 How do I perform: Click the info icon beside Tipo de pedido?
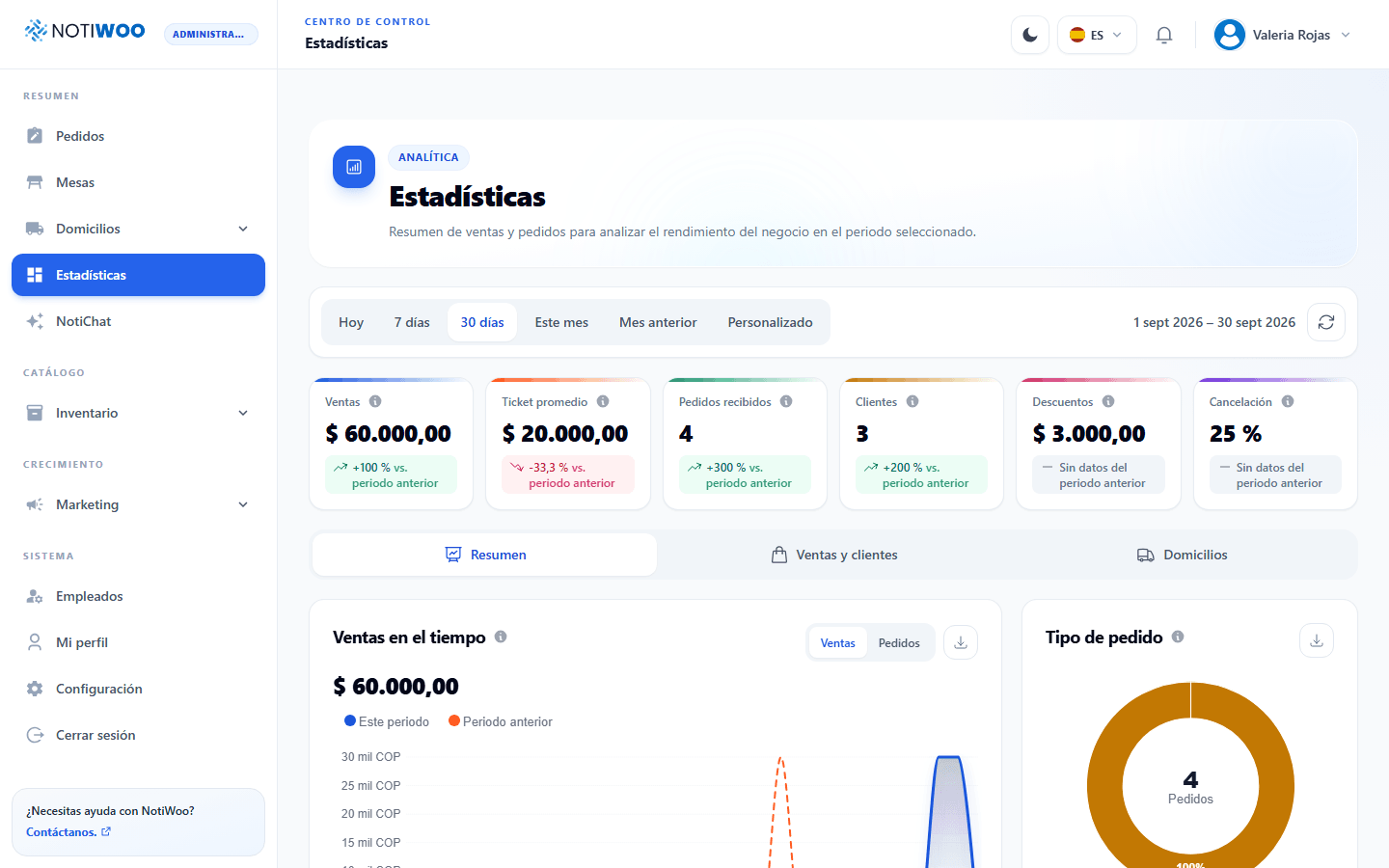[x=1178, y=637]
